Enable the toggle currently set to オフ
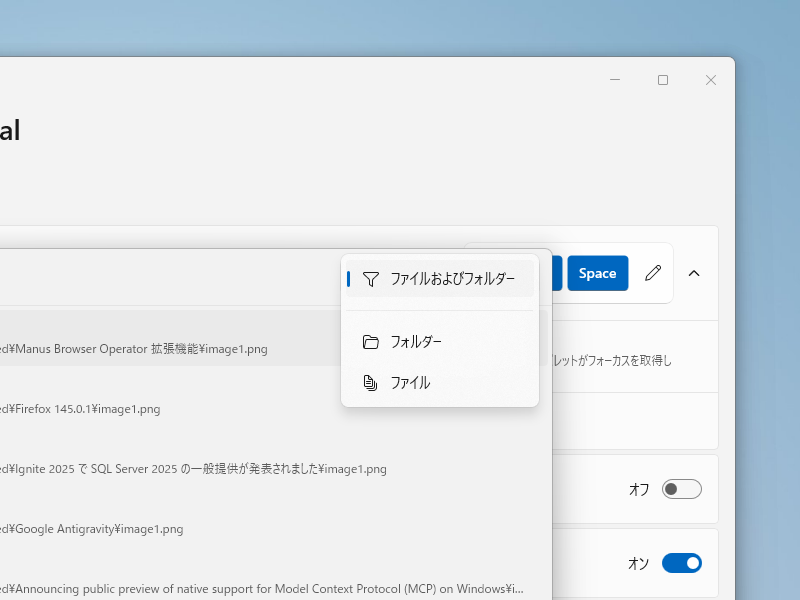The height and width of the screenshot is (600, 800). [682, 489]
